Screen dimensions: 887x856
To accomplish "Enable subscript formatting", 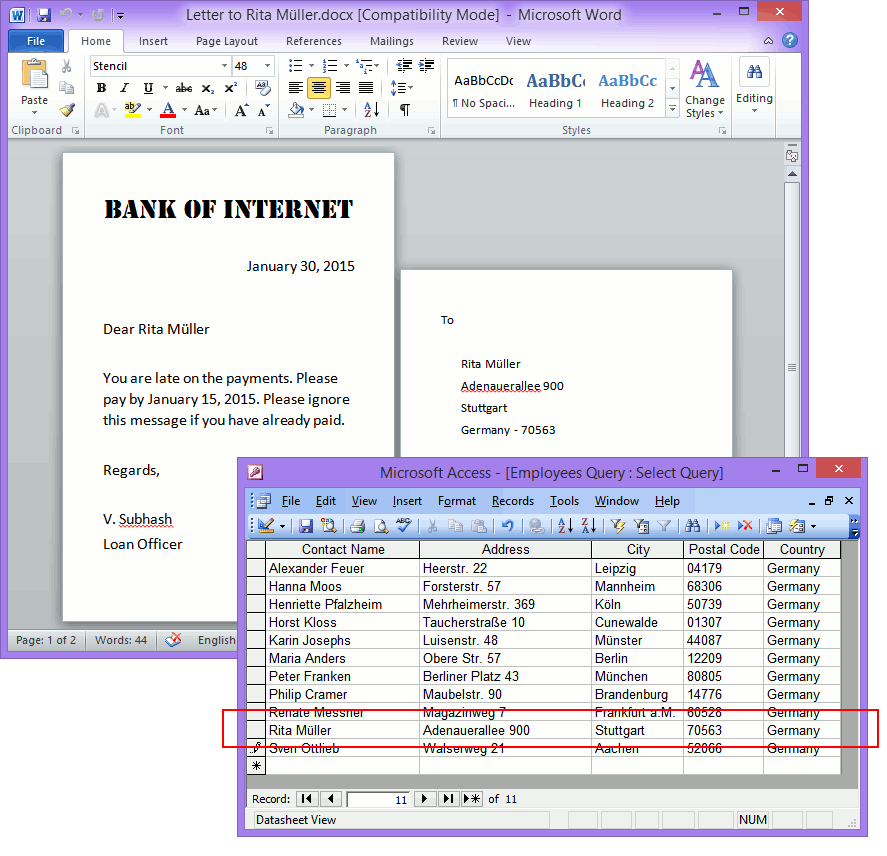I will (x=207, y=87).
